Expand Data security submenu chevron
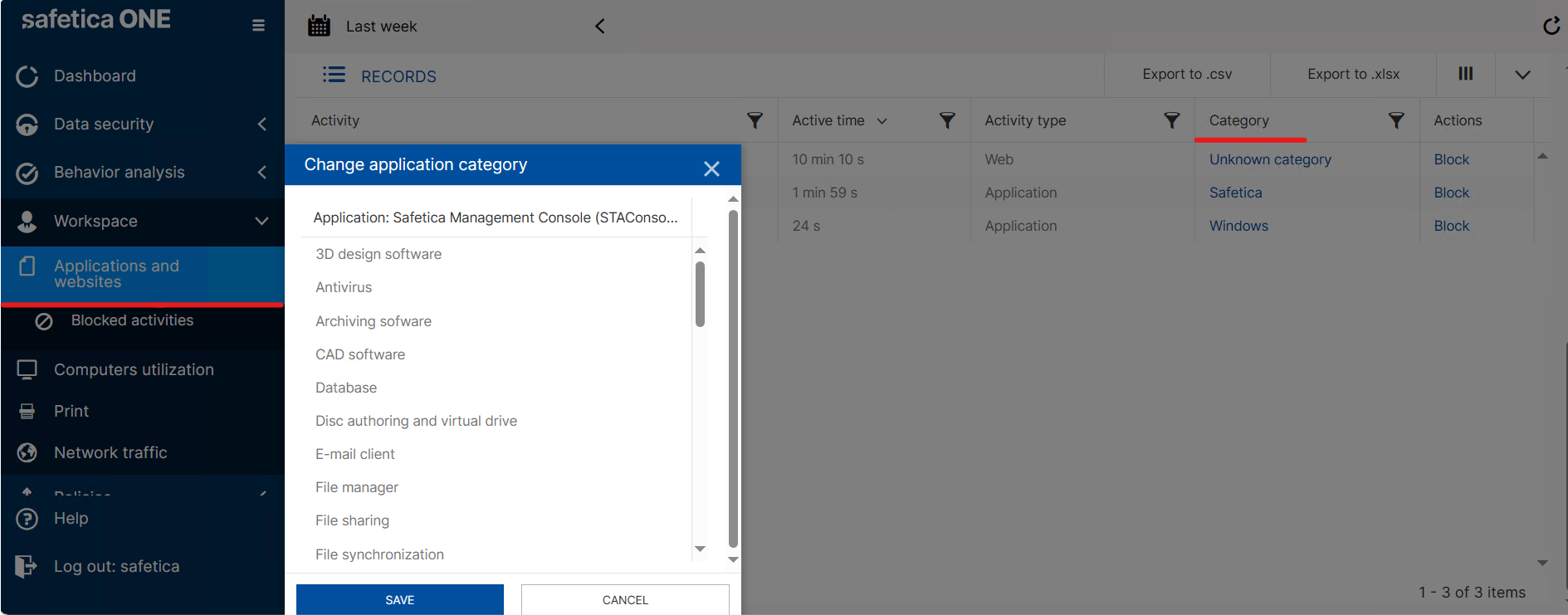Viewport: 1568px width, 615px height. (261, 124)
